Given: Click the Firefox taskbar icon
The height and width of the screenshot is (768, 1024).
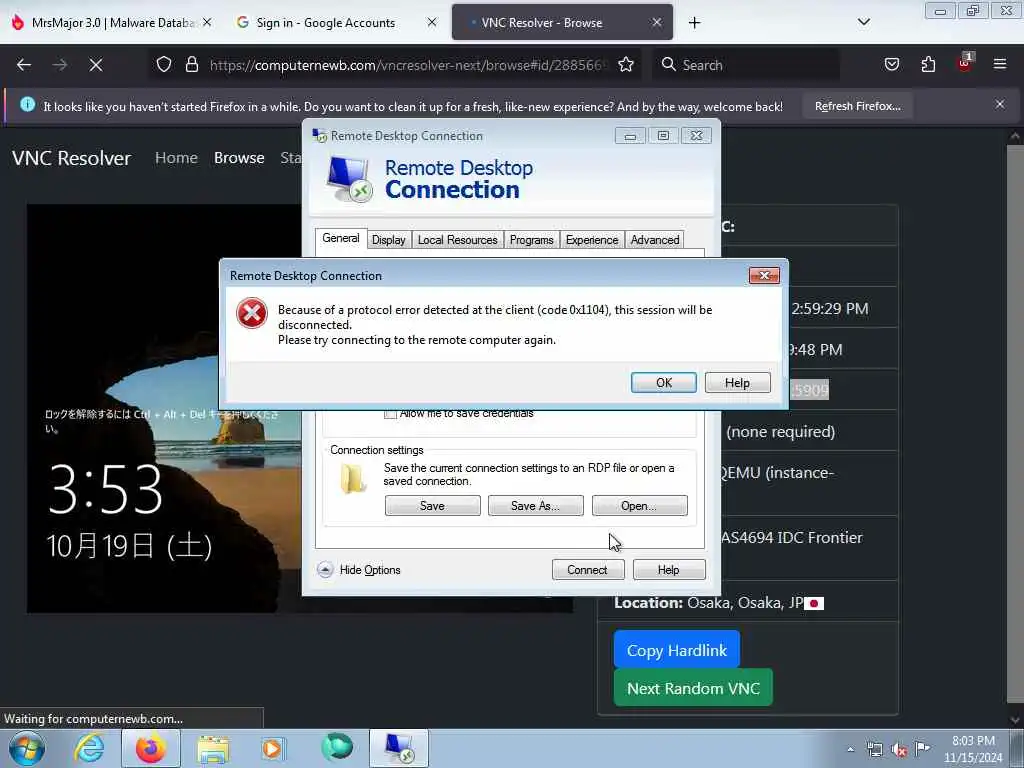Looking at the screenshot, I should click(x=151, y=748).
